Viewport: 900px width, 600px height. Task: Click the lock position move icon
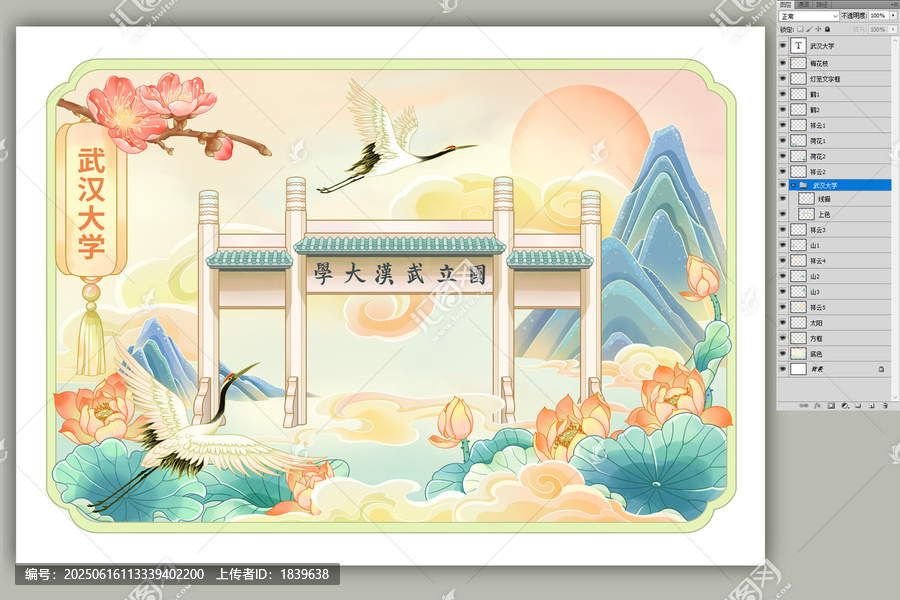[x=818, y=29]
